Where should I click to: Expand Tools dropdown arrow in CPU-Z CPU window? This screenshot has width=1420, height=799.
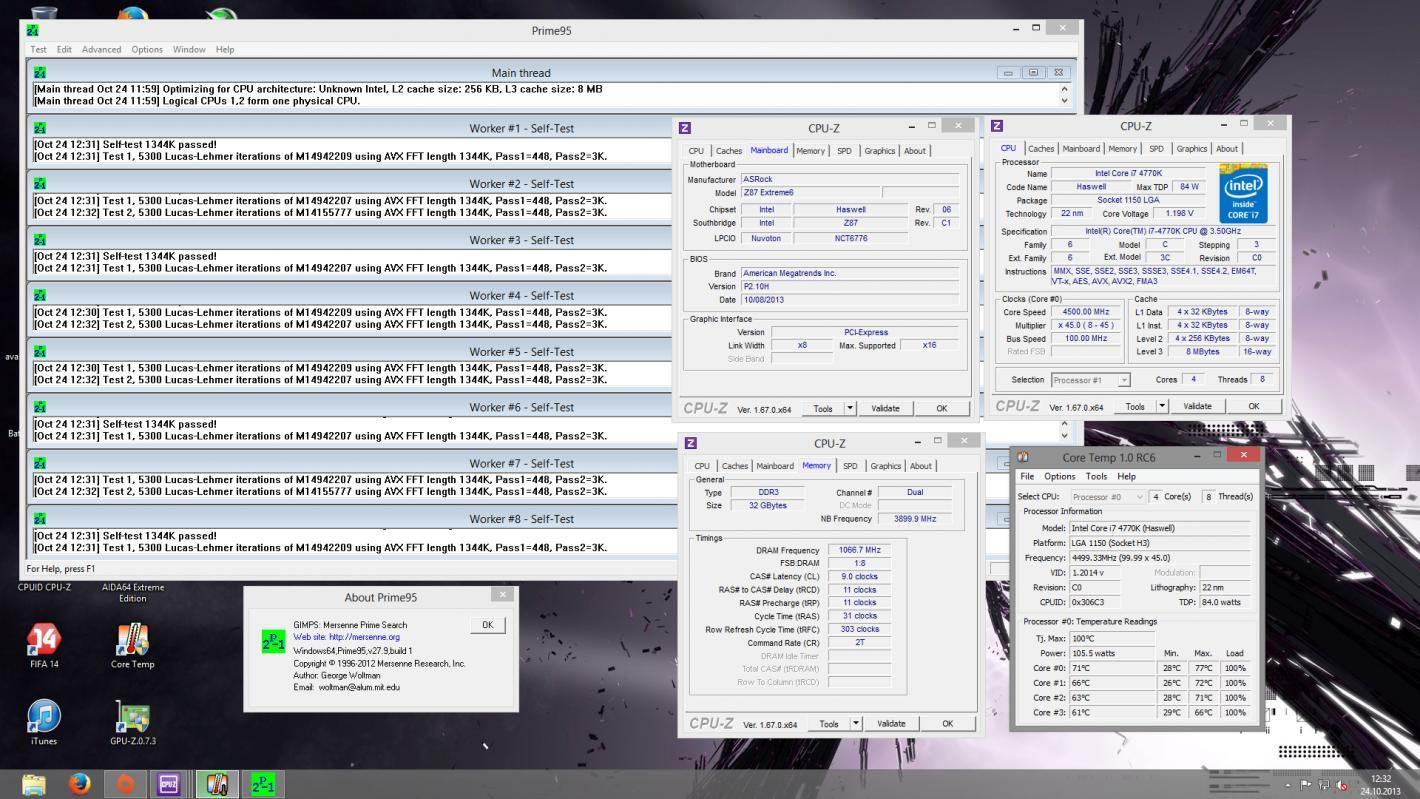(1162, 406)
